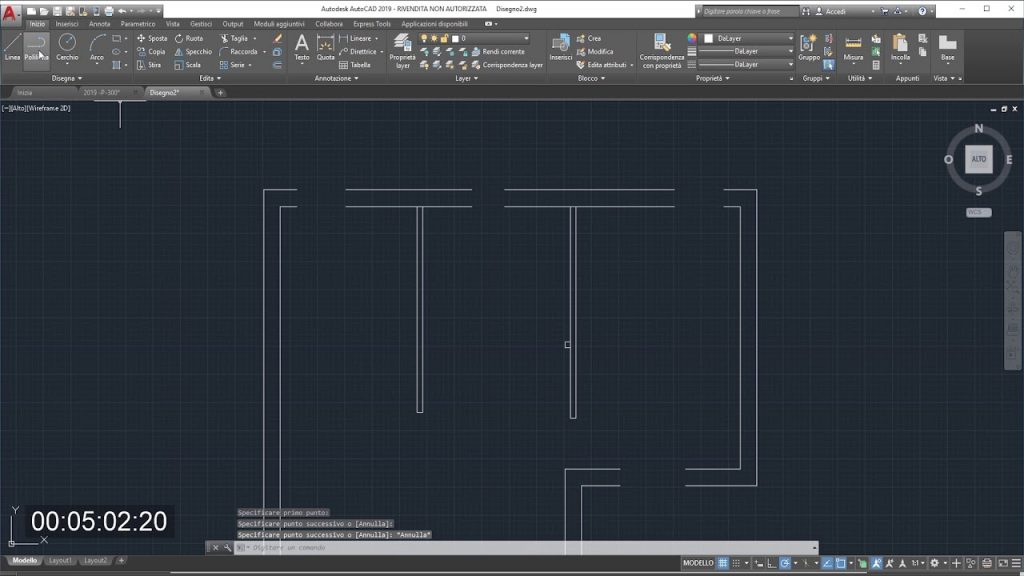Click the Quota dimension tool
This screenshot has width=1024, height=576.
(x=325, y=48)
